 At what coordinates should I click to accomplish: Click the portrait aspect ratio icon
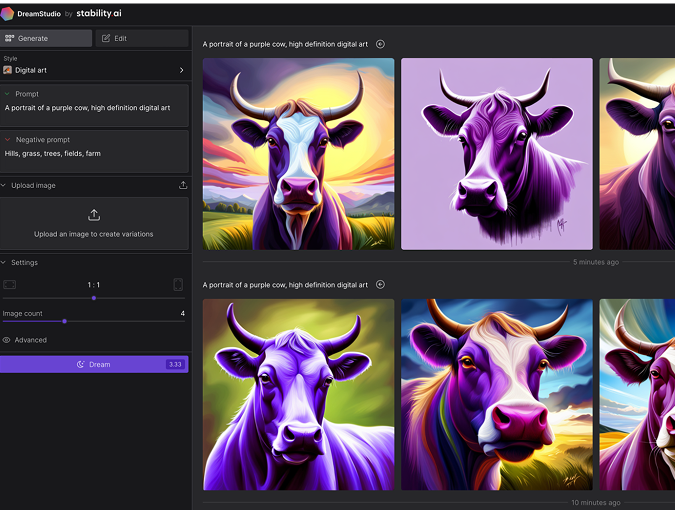pyautogui.click(x=178, y=285)
